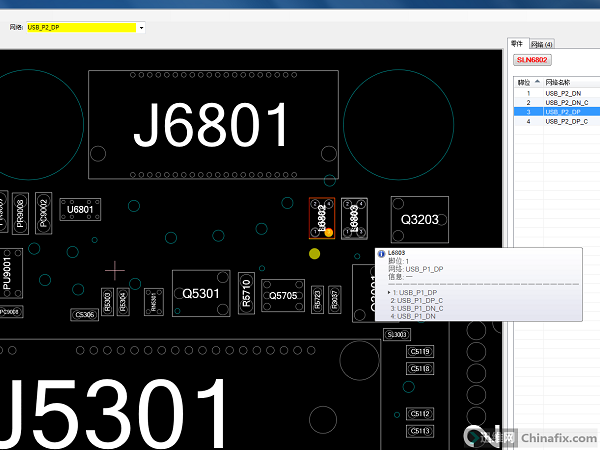The height and width of the screenshot is (450, 600).
Task: Select the USB_P2_DN_C pin row
Action: point(566,103)
